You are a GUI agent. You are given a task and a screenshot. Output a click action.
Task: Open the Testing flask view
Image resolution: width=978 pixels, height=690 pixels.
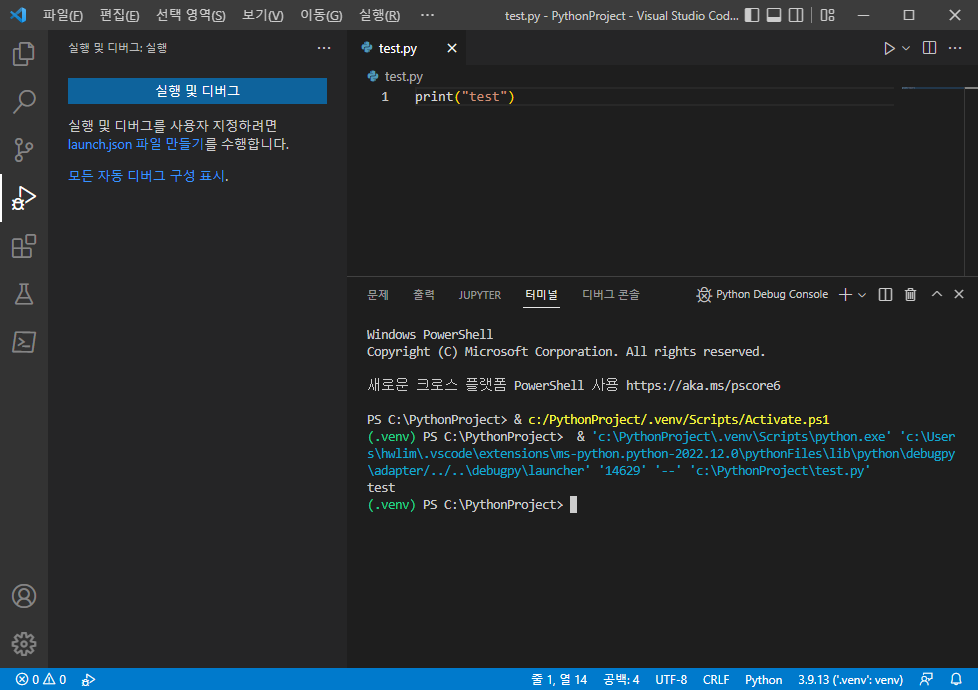coord(24,294)
